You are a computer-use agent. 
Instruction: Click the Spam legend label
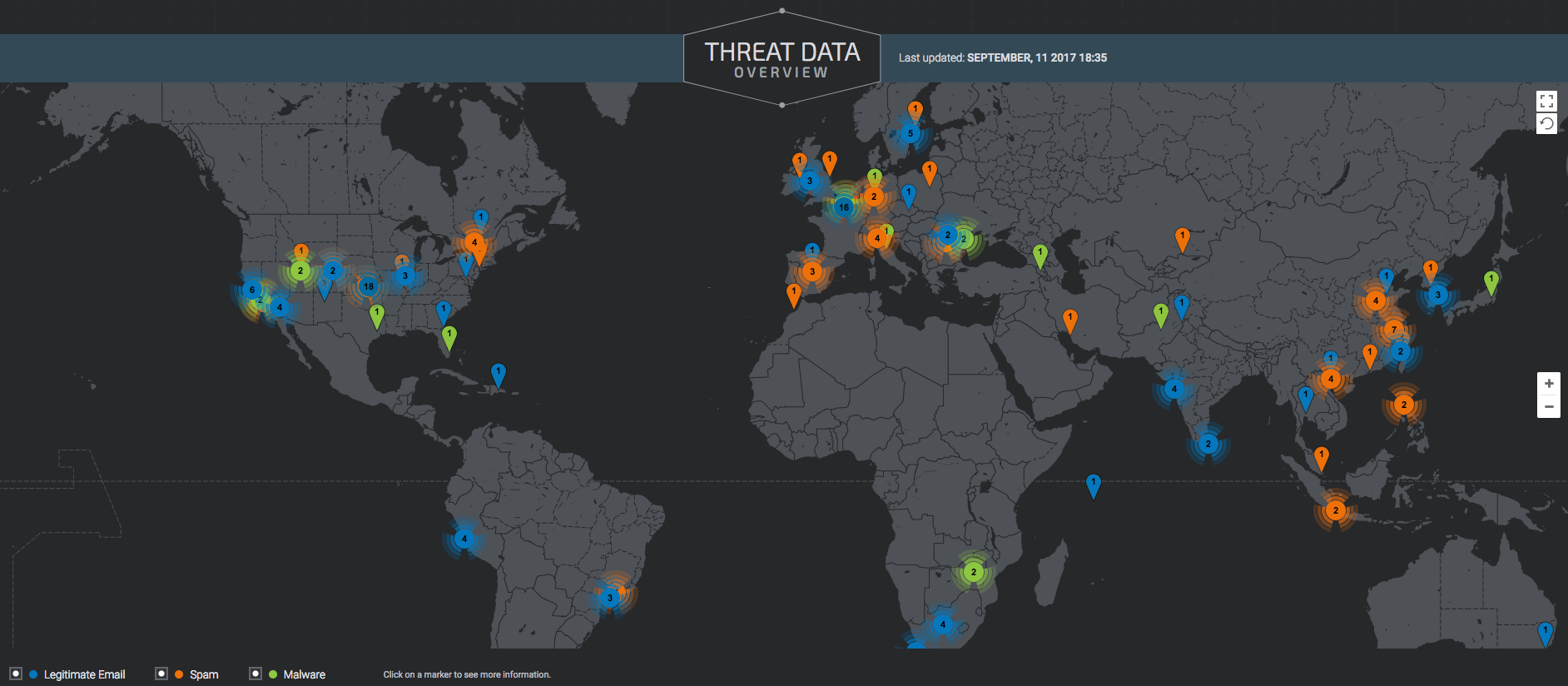coord(204,674)
